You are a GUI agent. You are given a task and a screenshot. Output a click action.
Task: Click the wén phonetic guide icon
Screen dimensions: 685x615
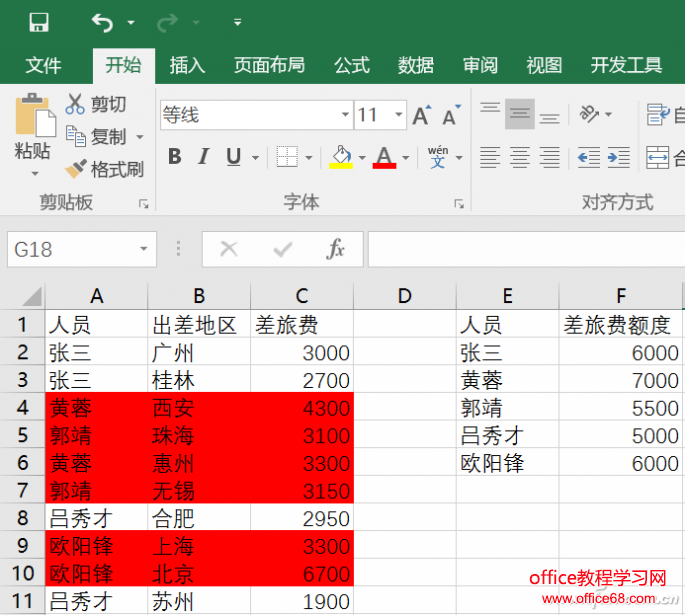coord(438,156)
